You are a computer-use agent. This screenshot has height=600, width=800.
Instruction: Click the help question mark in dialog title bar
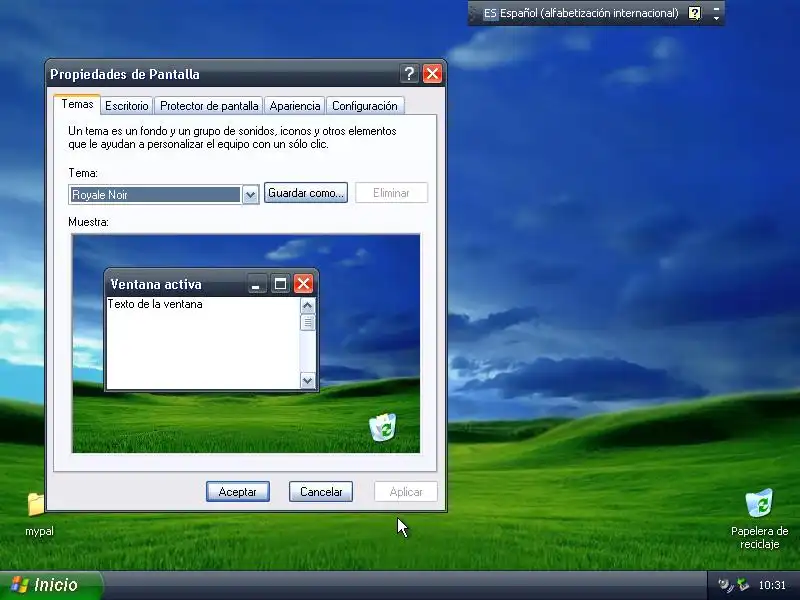(x=409, y=74)
